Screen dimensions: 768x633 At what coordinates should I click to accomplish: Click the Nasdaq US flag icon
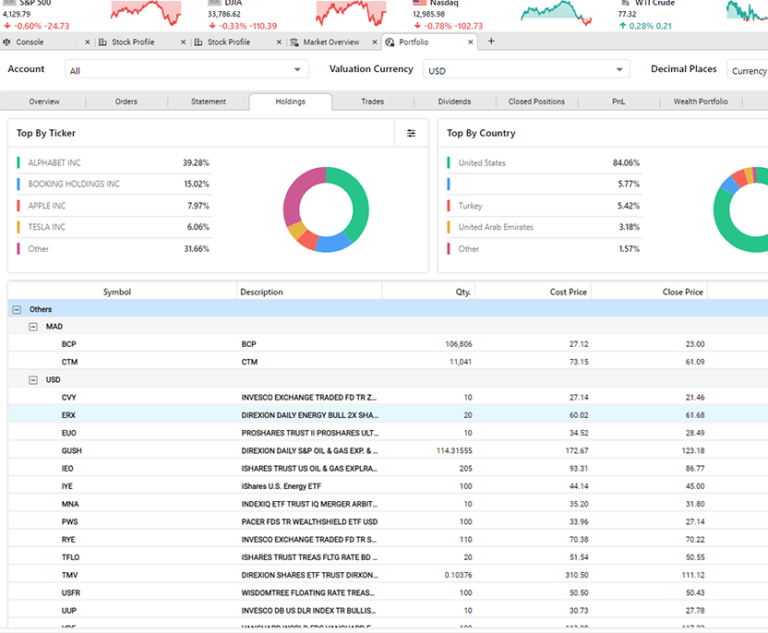click(420, 3)
